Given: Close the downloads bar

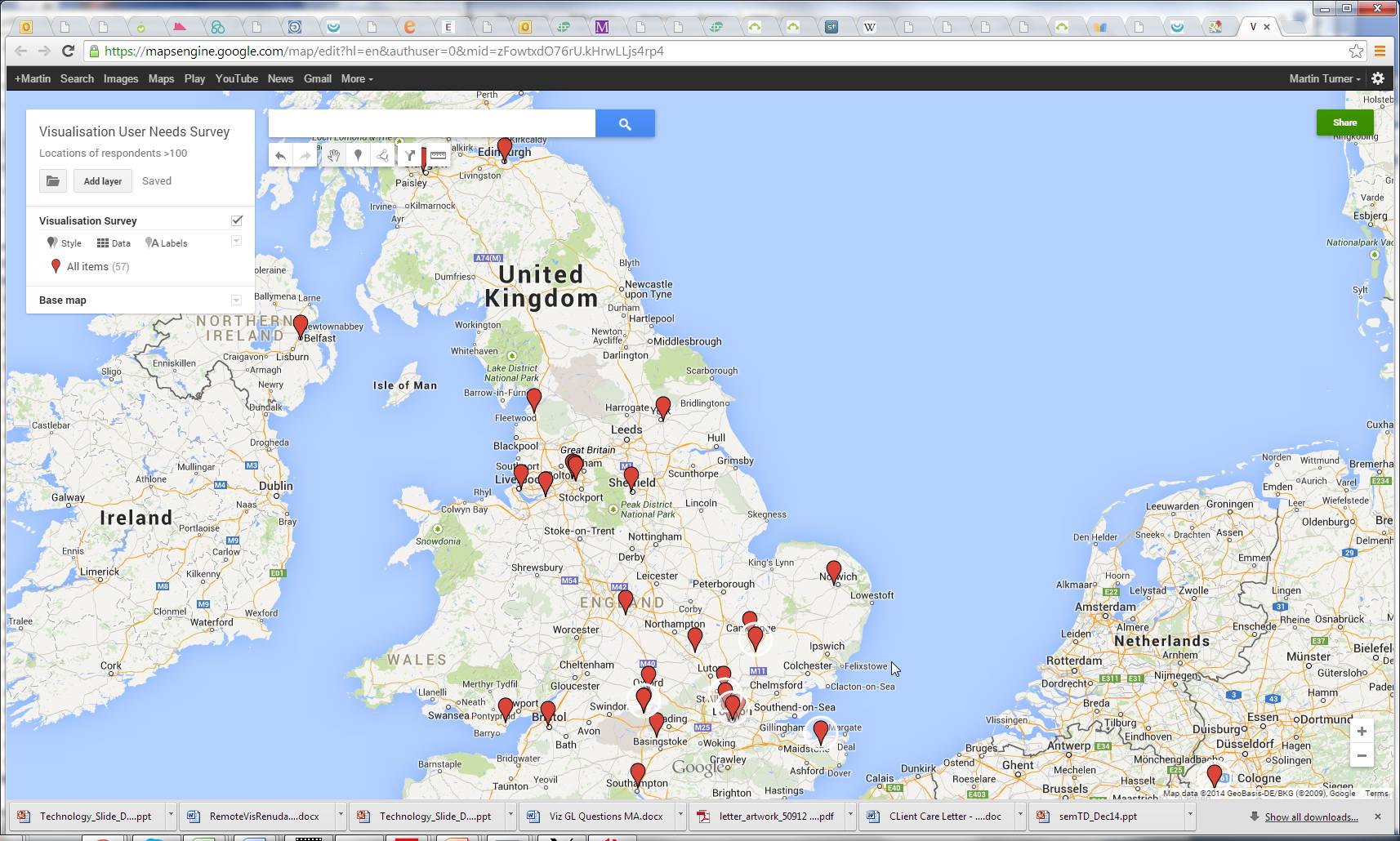Looking at the screenshot, I should (x=1378, y=817).
